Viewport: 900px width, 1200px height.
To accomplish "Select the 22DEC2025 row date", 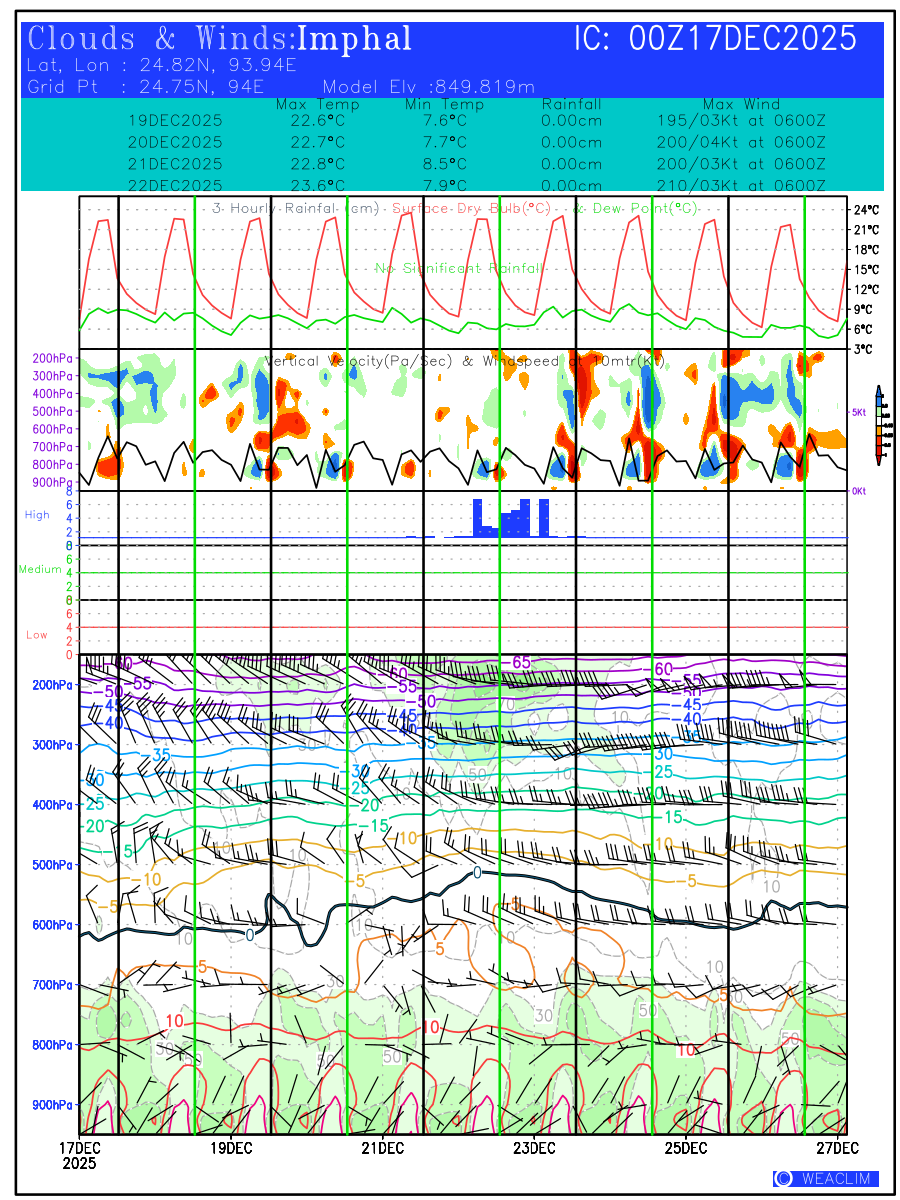I will pos(175,185).
